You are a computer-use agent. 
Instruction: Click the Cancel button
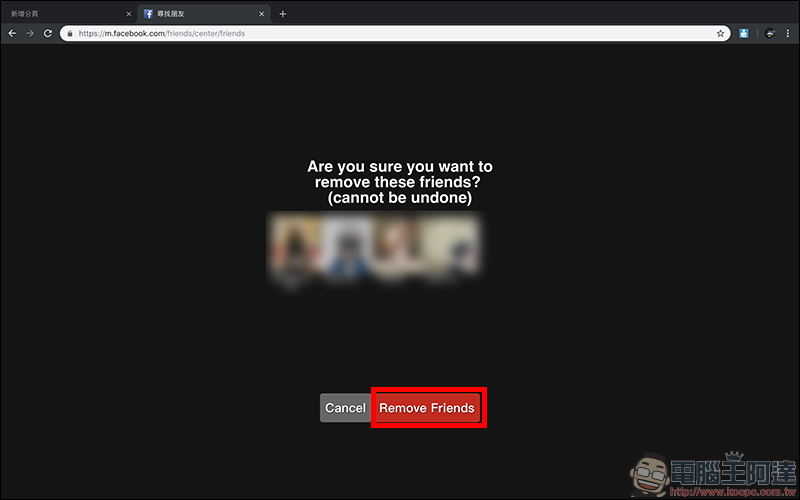(x=345, y=408)
